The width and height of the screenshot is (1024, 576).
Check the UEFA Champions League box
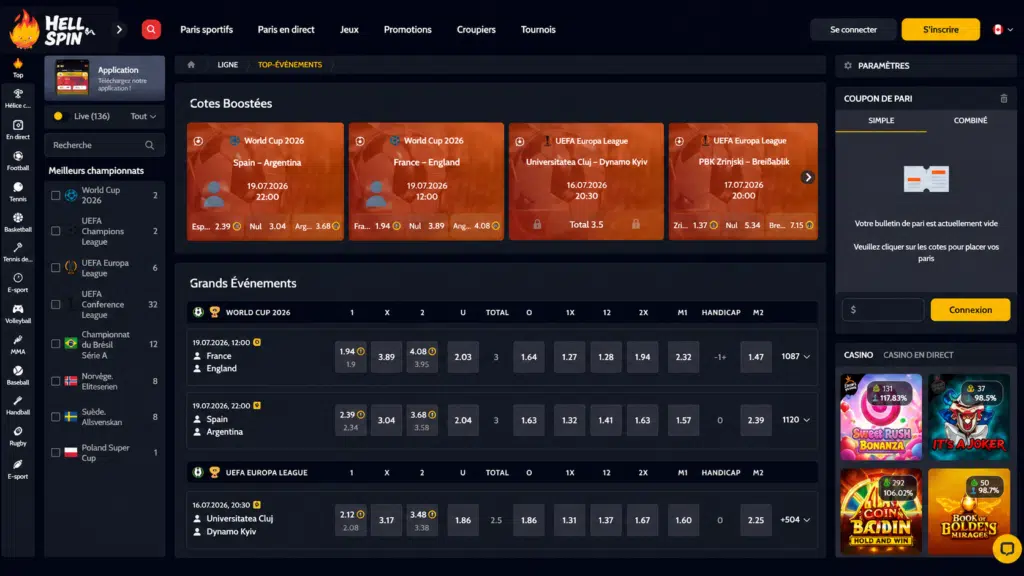tap(56, 231)
